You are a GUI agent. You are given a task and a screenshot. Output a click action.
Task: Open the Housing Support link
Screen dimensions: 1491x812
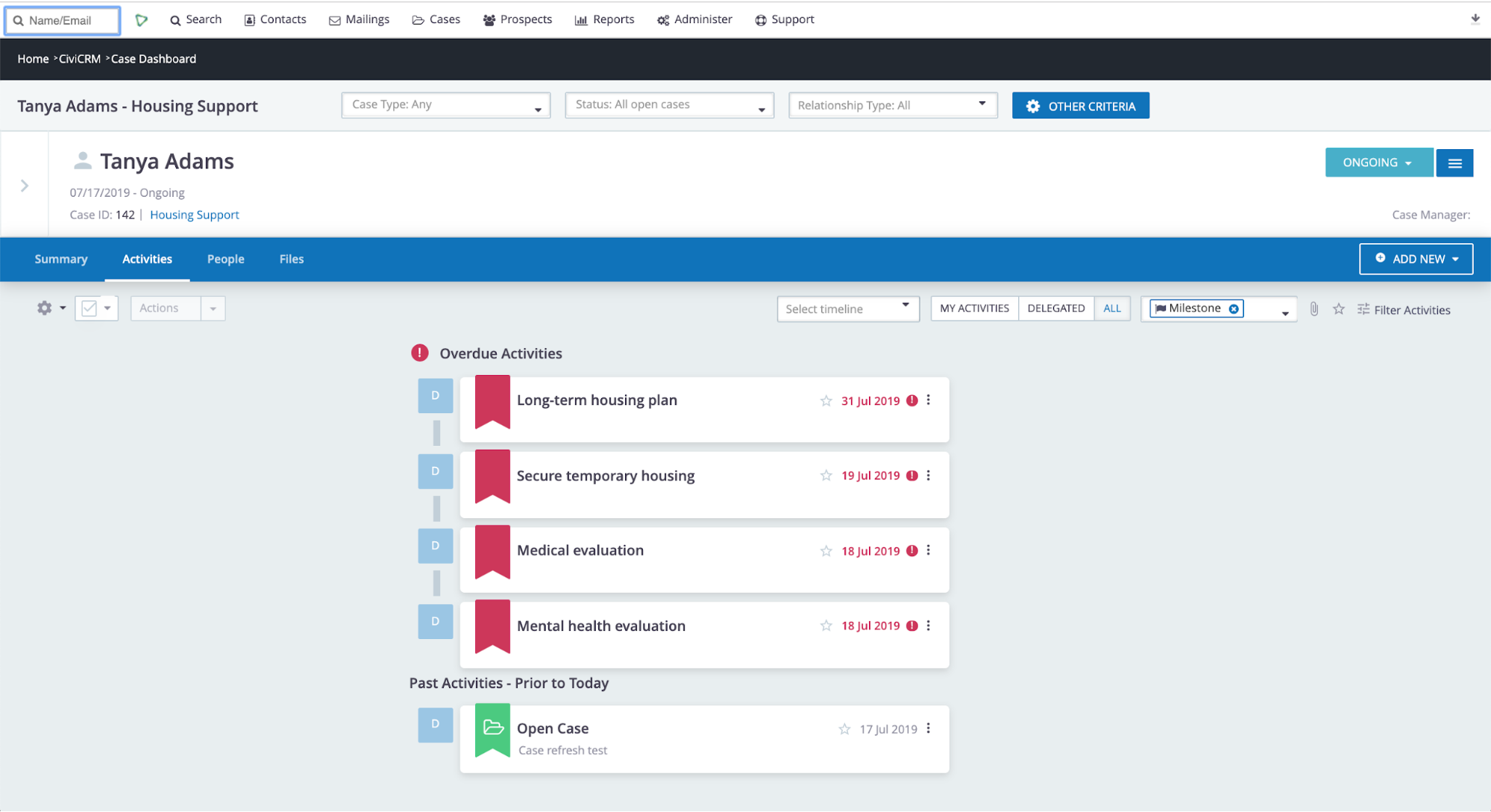pos(194,215)
